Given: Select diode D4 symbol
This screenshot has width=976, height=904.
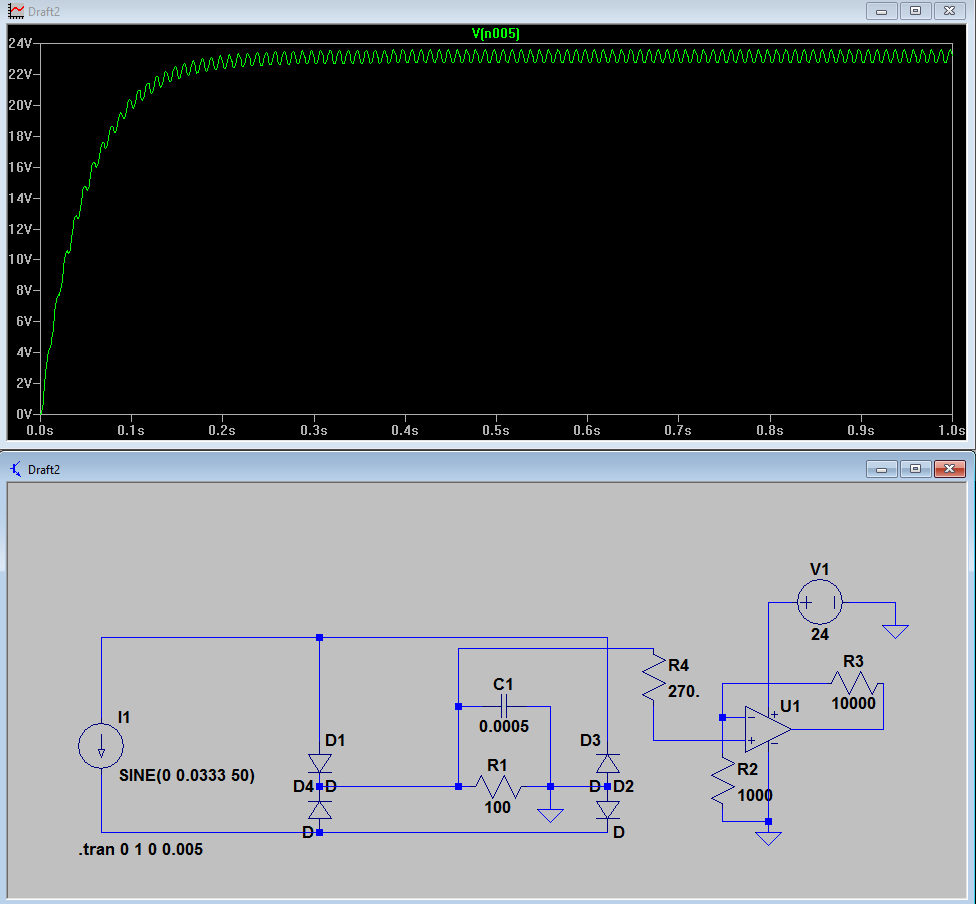Looking at the screenshot, I should pos(320,809).
